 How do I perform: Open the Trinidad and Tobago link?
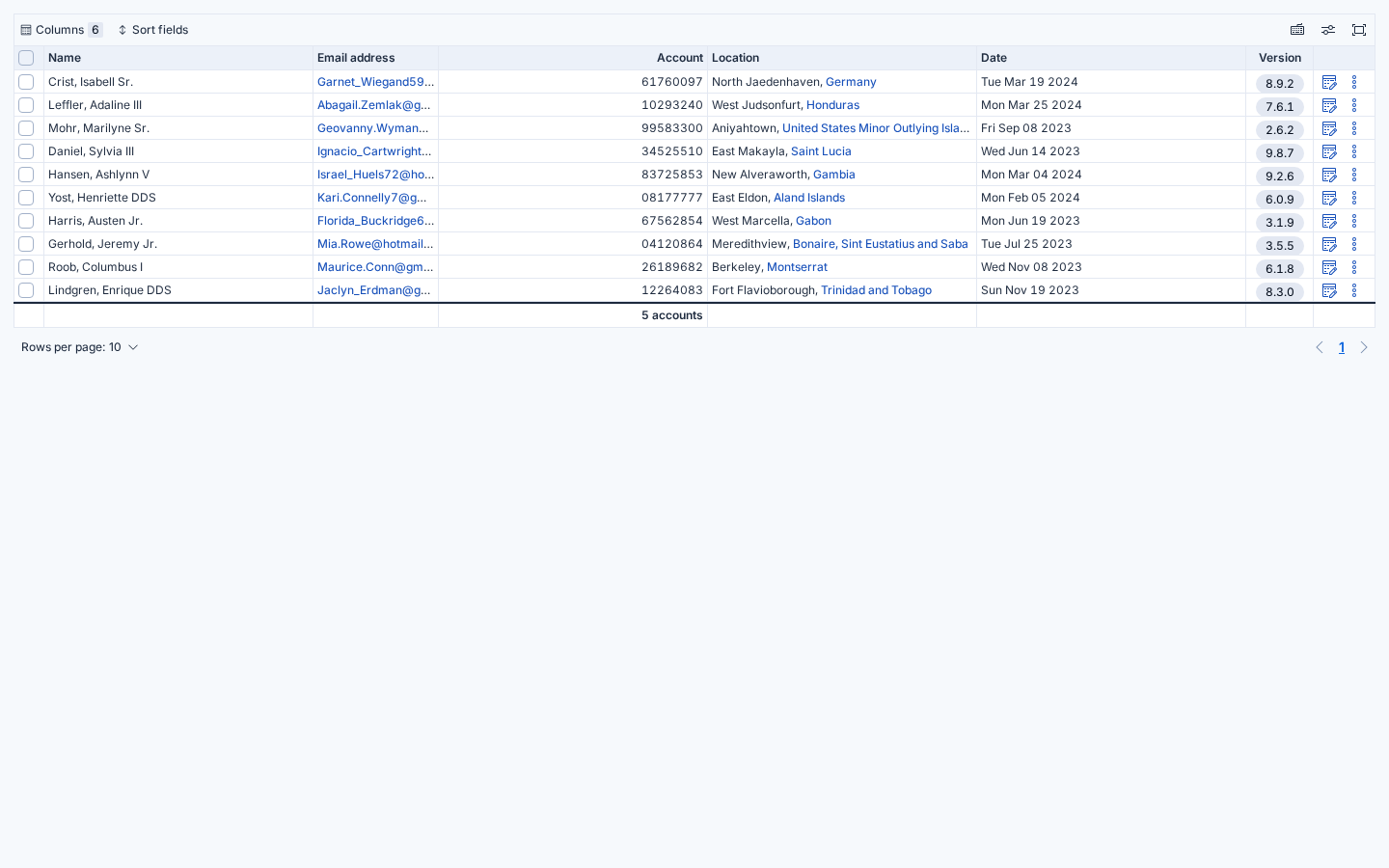pos(876,290)
